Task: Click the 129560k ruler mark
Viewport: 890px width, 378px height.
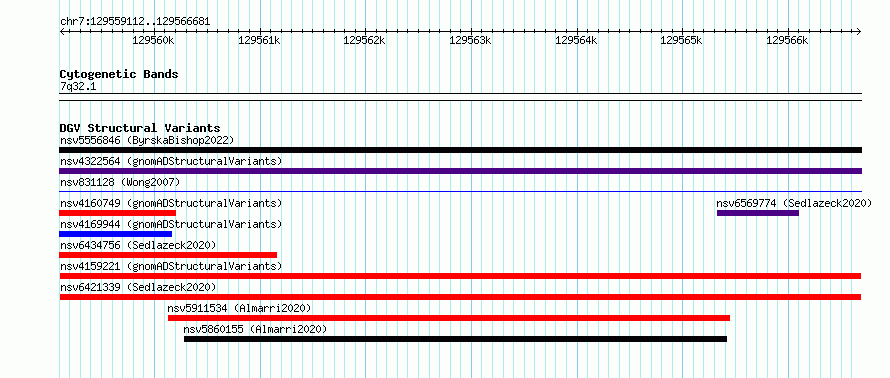Action: pyautogui.click(x=153, y=40)
